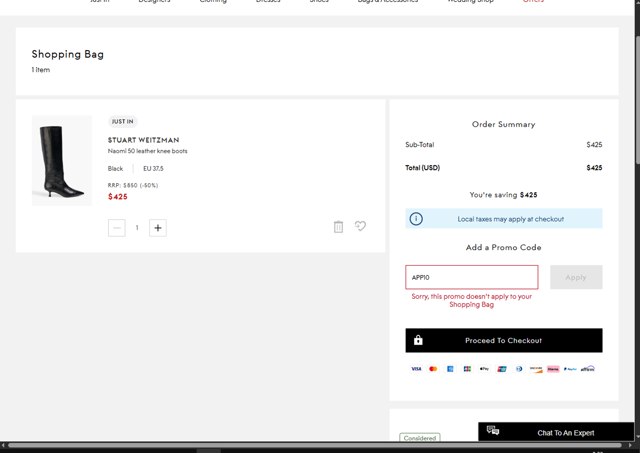Open Naomi 50 leather knee boots product link
Viewport: 640px width, 453px height.
click(147, 151)
